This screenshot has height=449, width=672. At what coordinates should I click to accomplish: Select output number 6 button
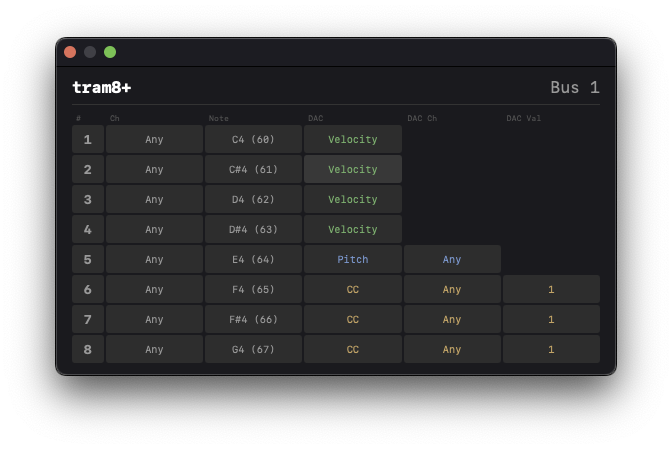pyautogui.click(x=88, y=289)
